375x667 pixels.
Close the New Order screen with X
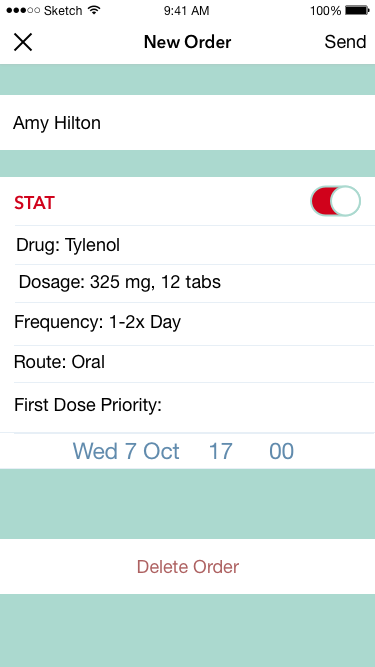tap(23, 42)
